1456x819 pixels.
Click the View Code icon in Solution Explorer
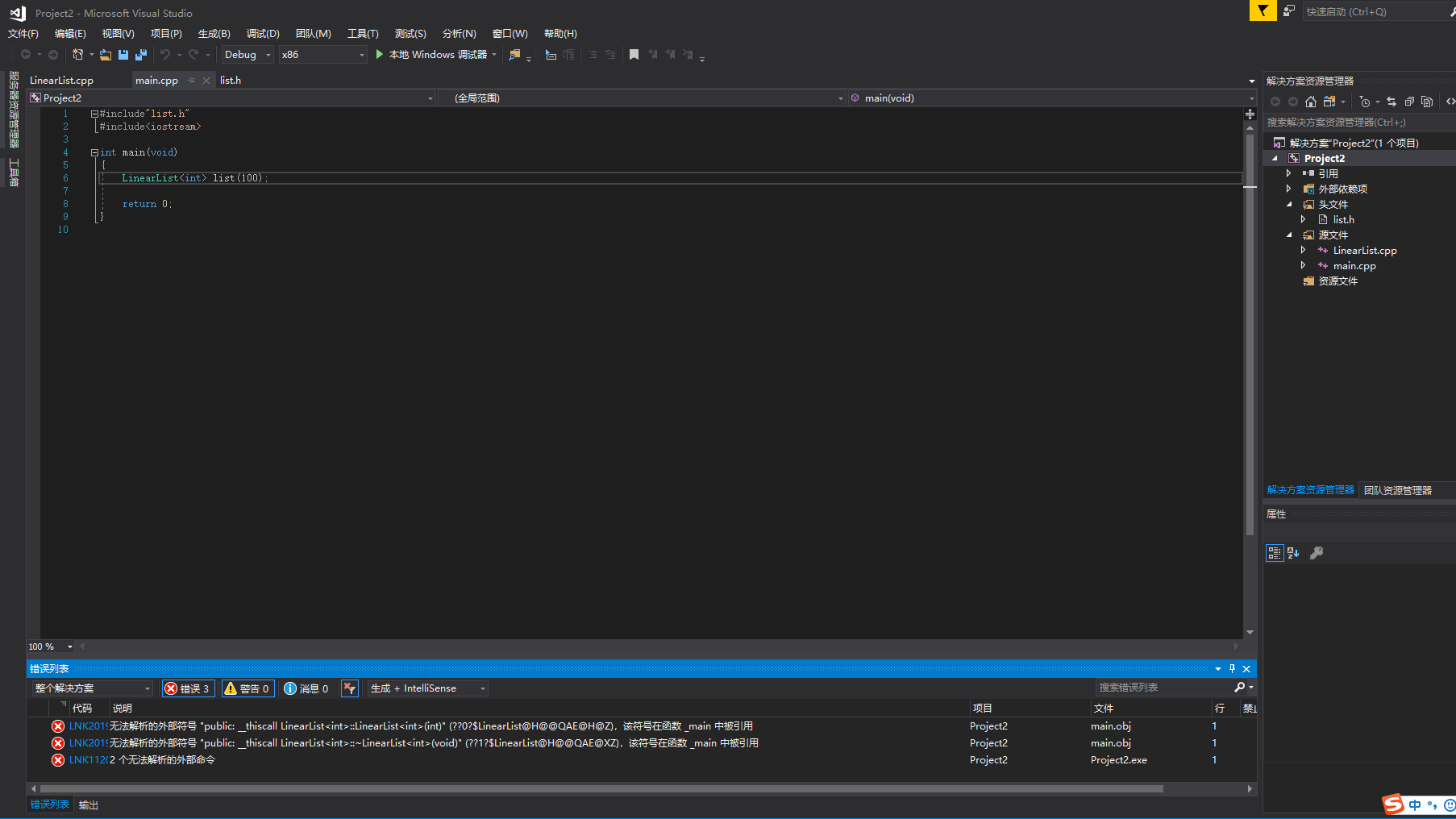(1450, 102)
